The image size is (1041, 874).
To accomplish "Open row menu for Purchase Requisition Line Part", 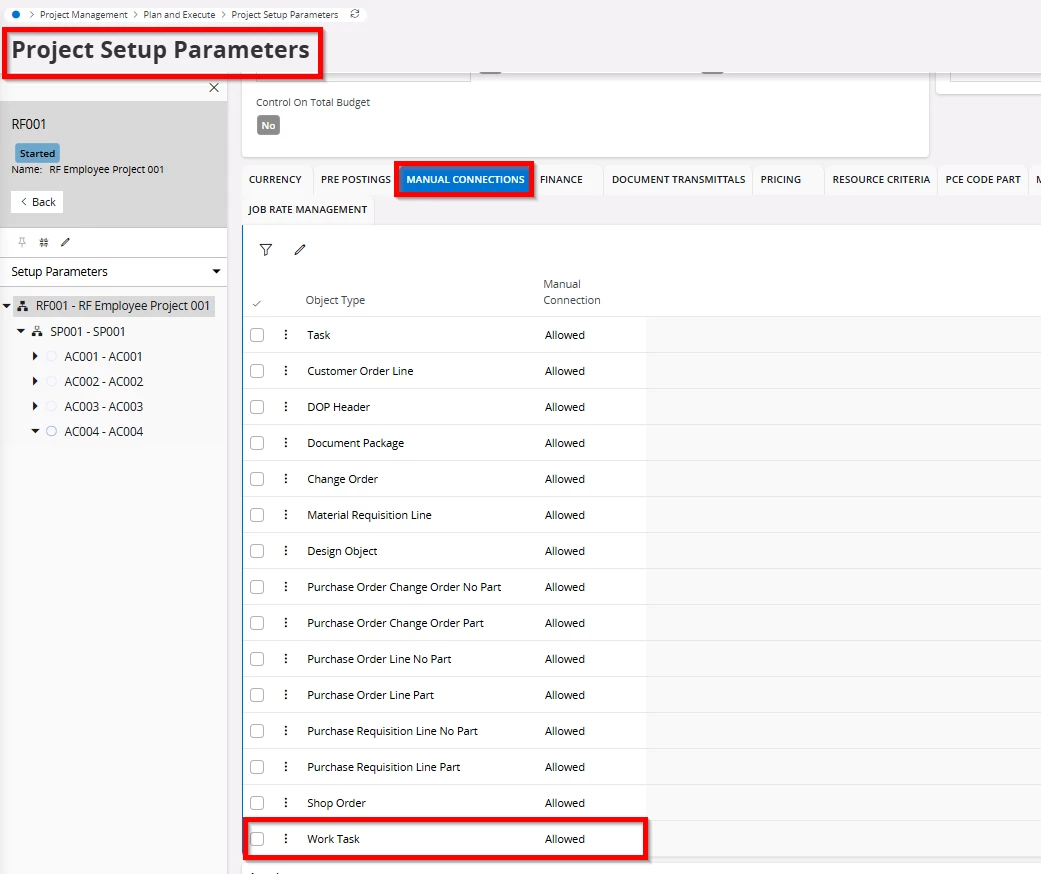I will point(286,766).
